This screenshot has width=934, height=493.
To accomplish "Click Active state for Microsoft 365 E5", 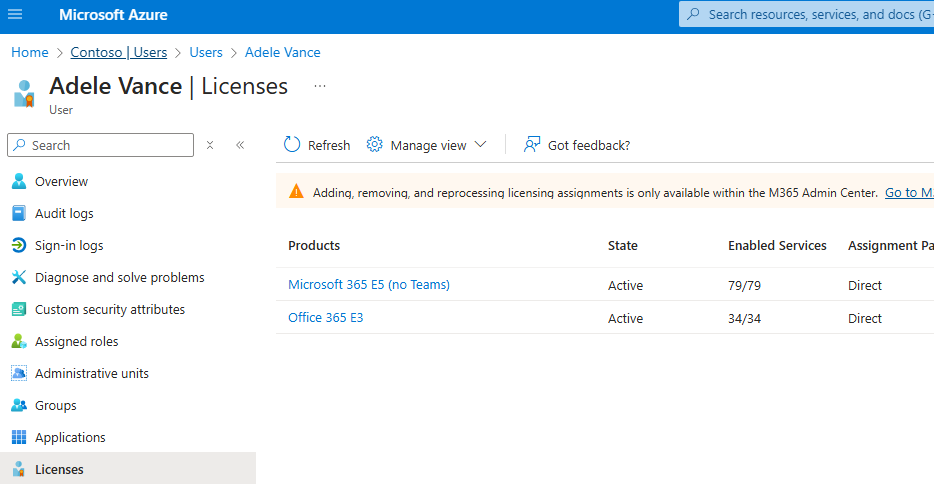I will (x=625, y=285).
